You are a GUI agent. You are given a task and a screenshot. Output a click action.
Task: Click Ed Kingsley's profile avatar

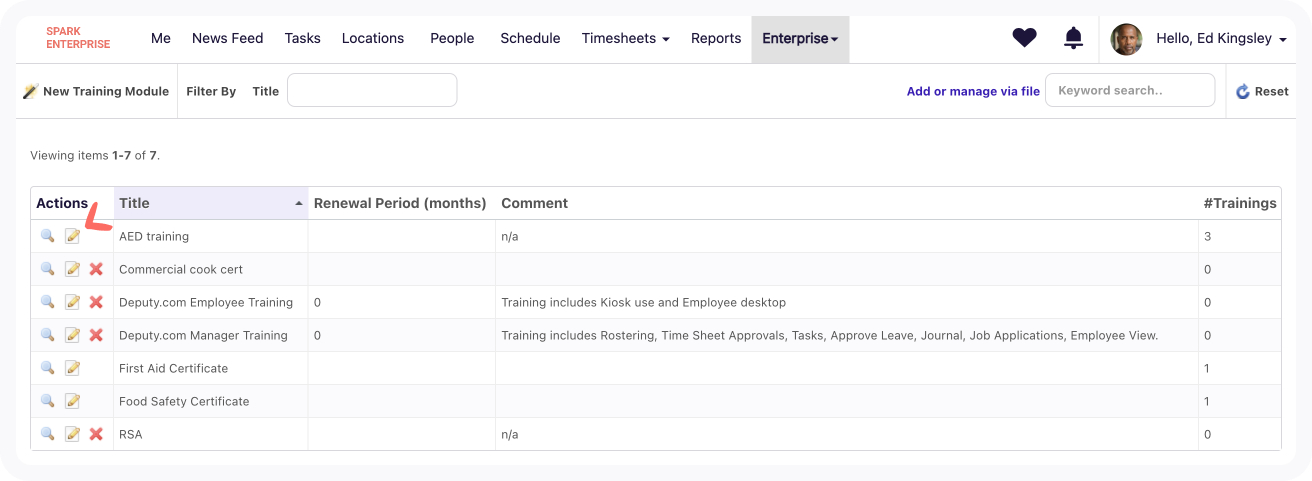(x=1126, y=39)
